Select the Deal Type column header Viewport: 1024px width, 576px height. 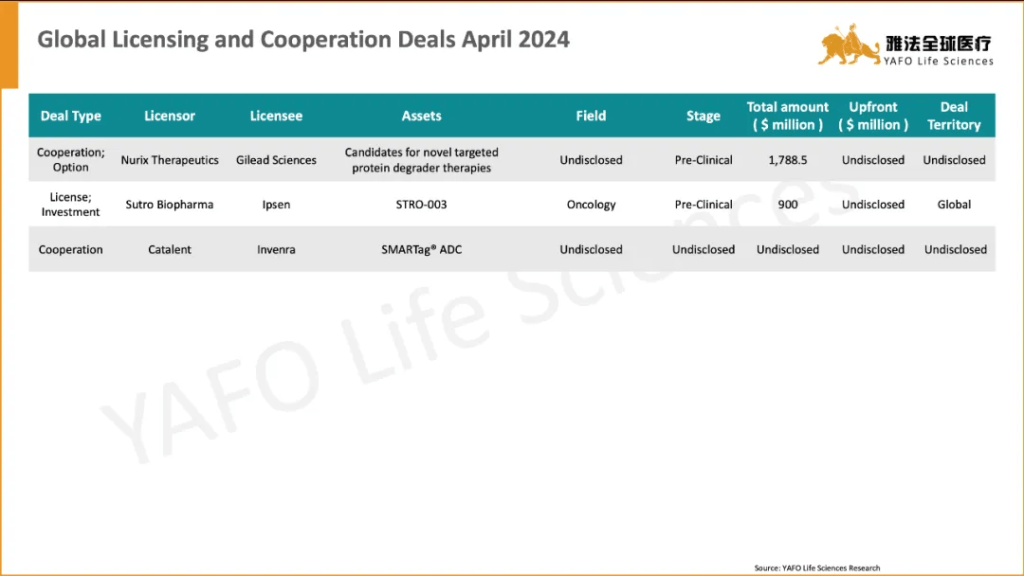pos(71,116)
